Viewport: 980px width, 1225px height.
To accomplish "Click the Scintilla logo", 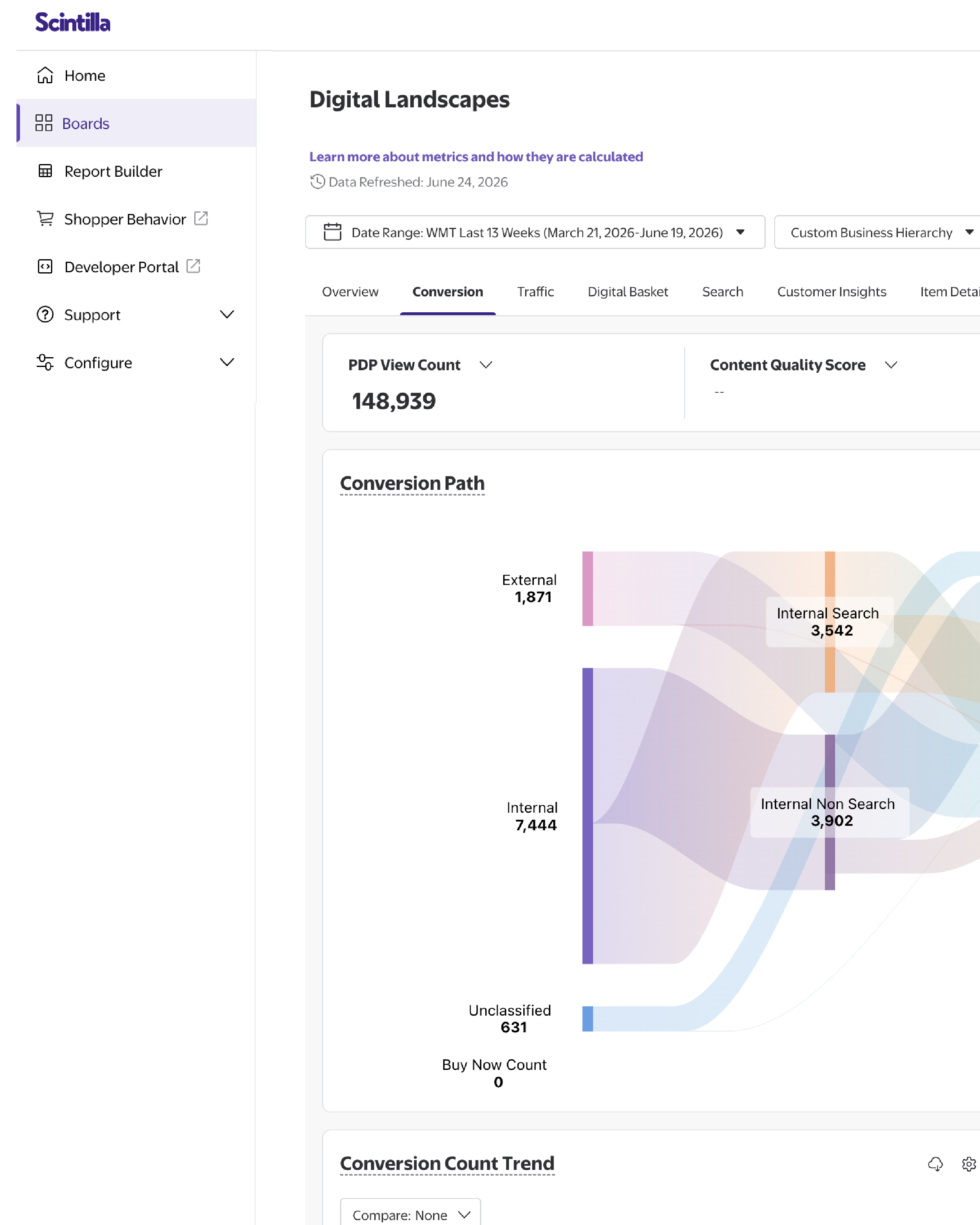I will 73,22.
